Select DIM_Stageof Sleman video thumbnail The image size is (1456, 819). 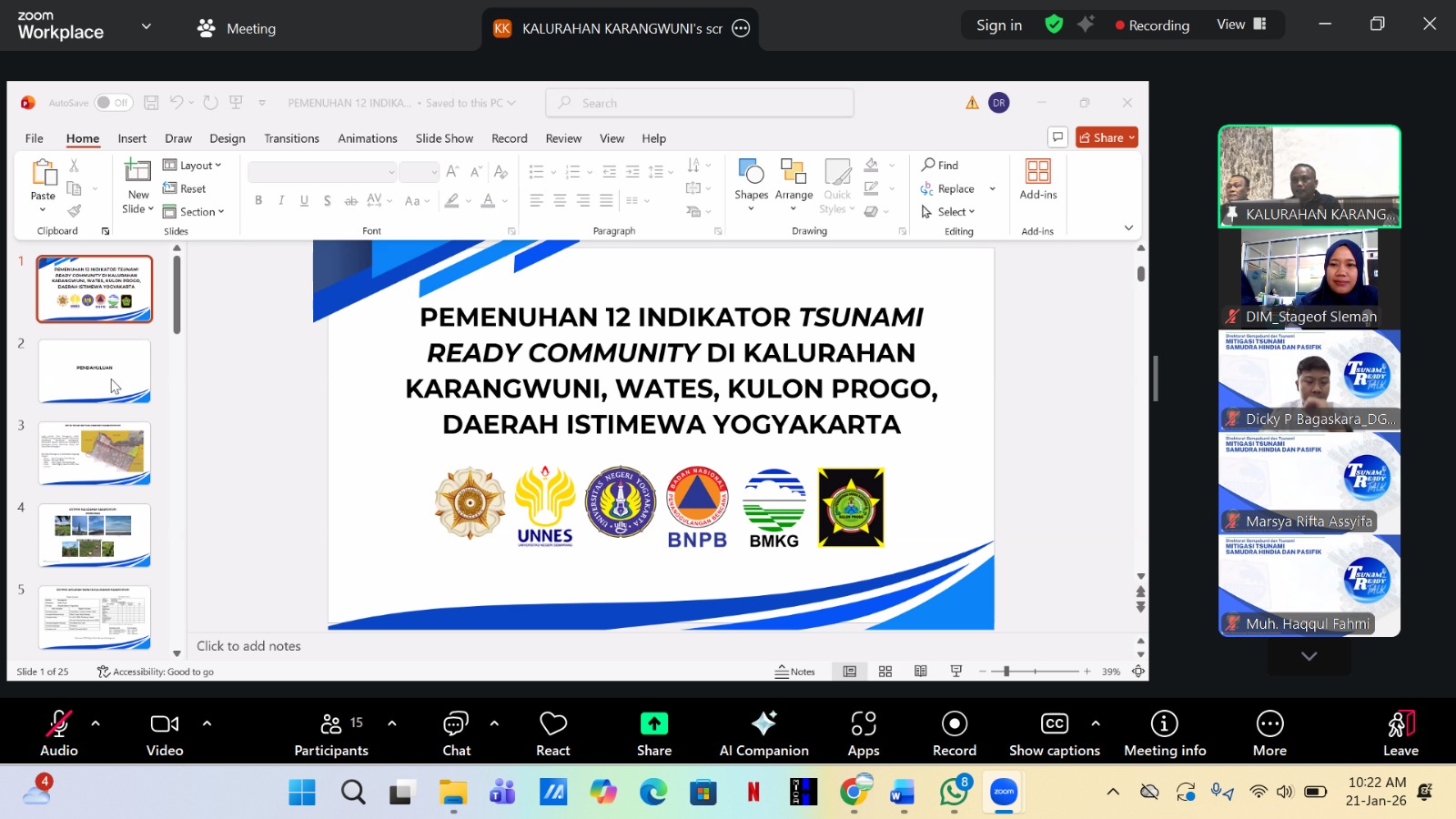point(1309,278)
